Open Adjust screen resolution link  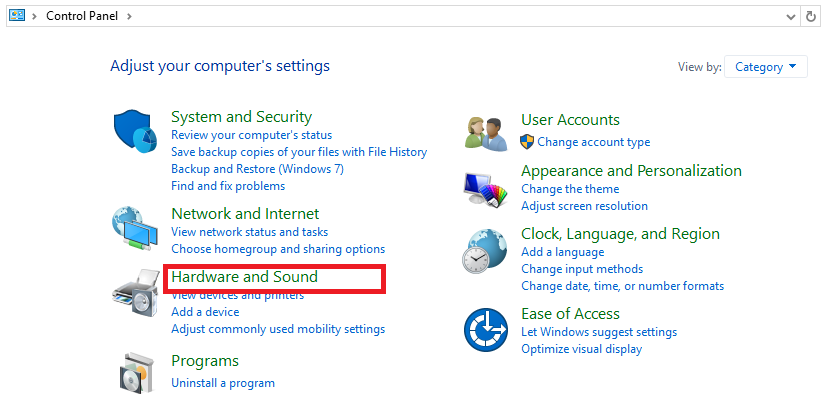click(584, 206)
